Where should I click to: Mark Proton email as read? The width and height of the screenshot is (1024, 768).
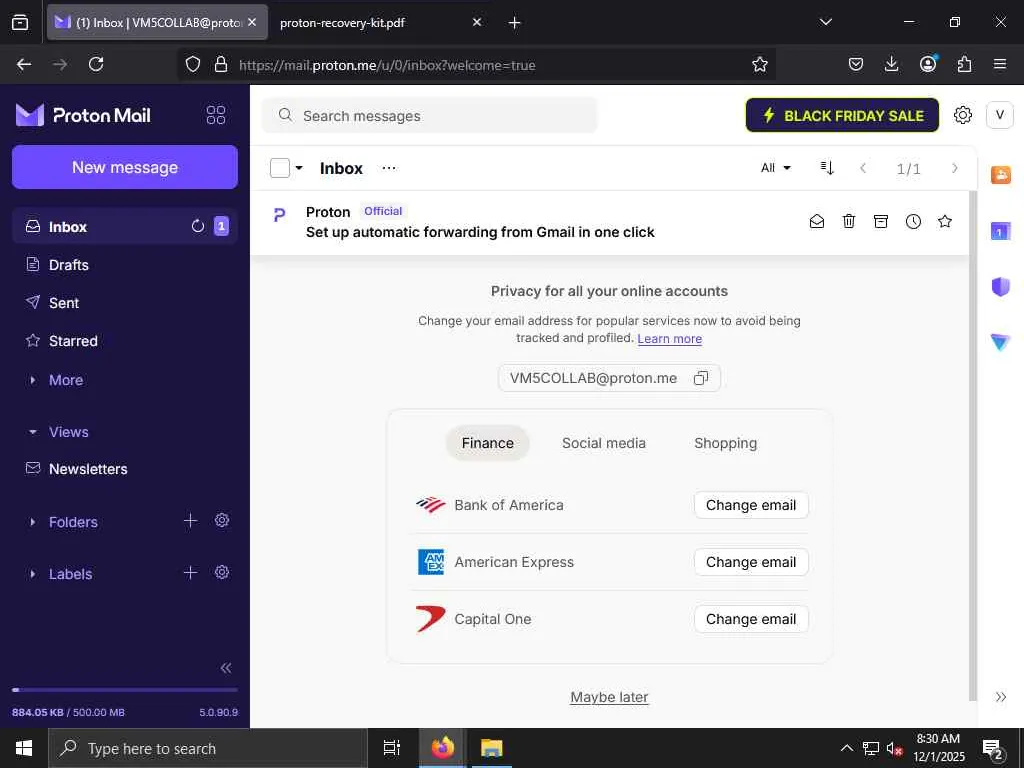pos(816,221)
